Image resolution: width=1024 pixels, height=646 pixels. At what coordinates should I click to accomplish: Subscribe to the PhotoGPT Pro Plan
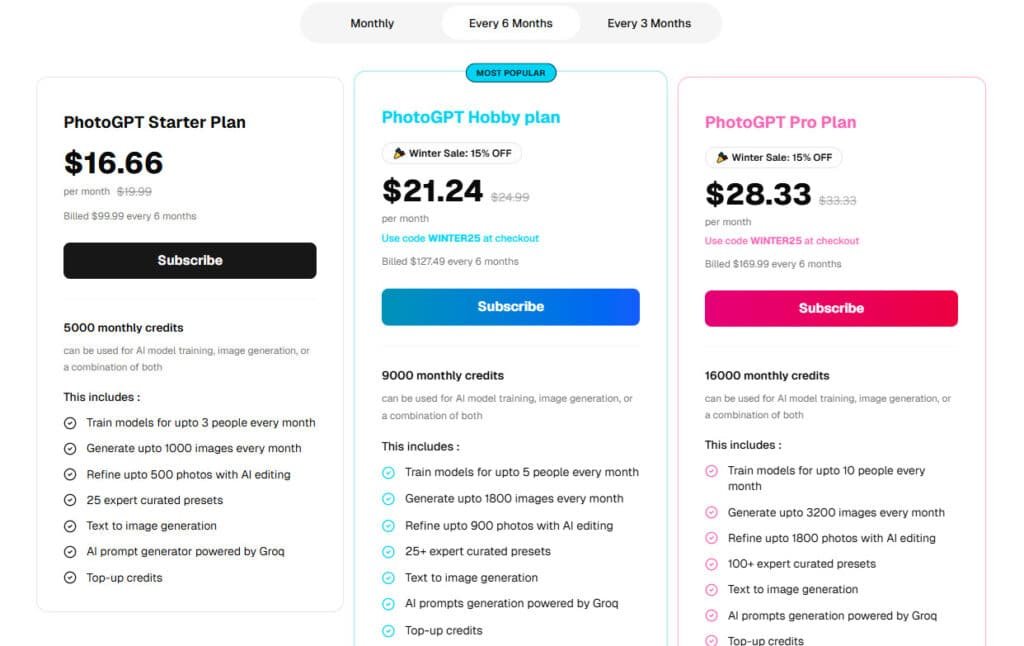click(831, 308)
